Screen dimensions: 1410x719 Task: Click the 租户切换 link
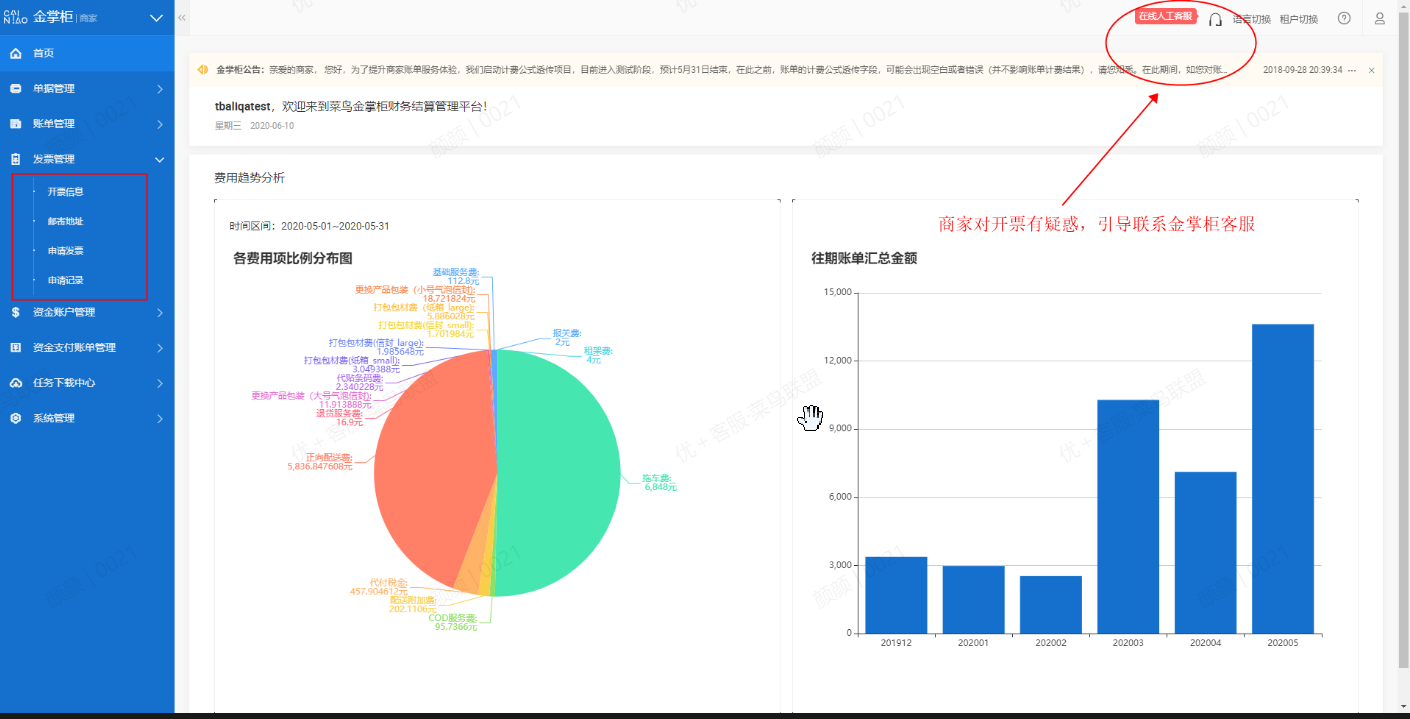point(1299,19)
